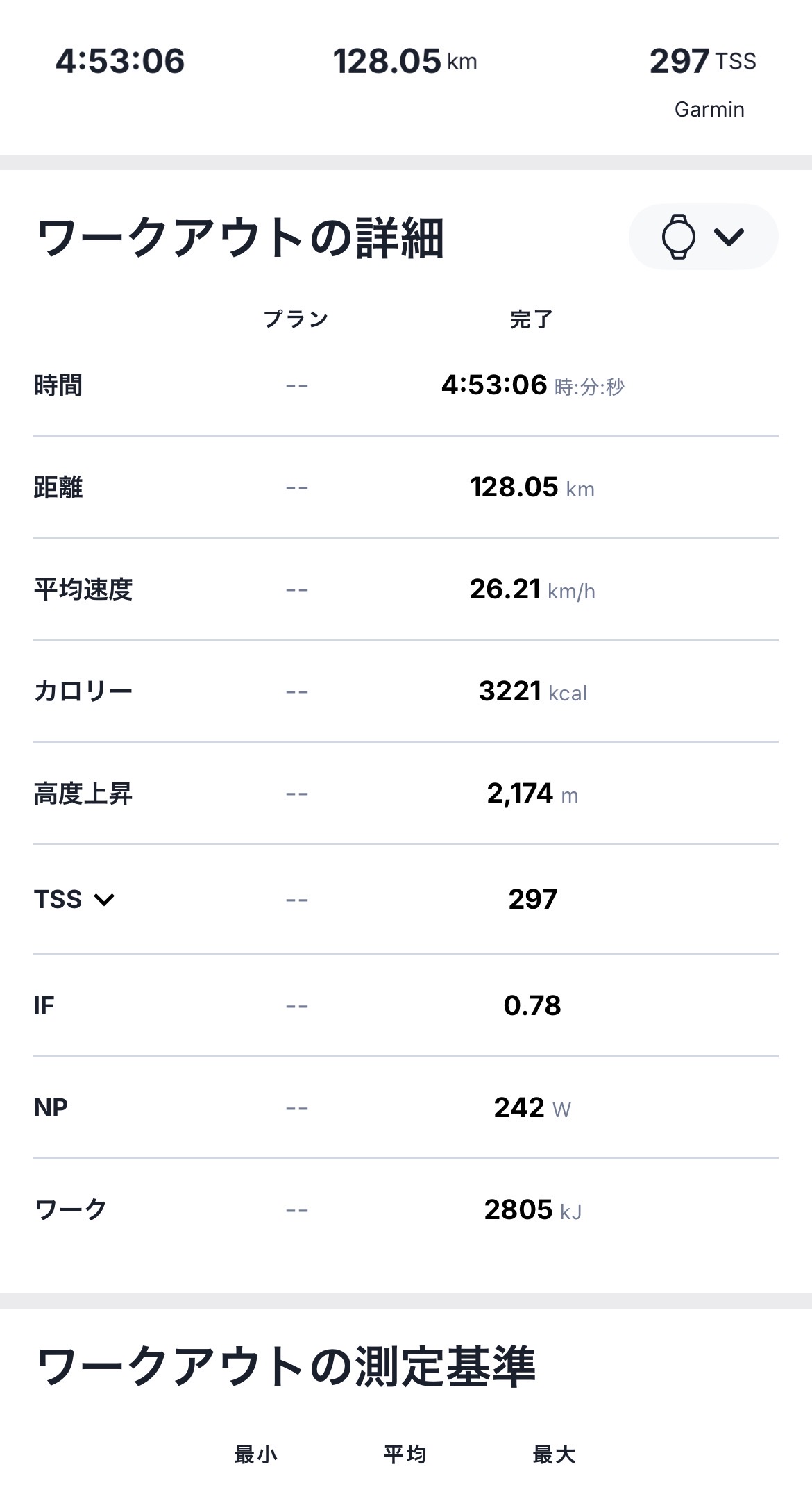Select the 4:53:06 duration in header

coord(120,61)
